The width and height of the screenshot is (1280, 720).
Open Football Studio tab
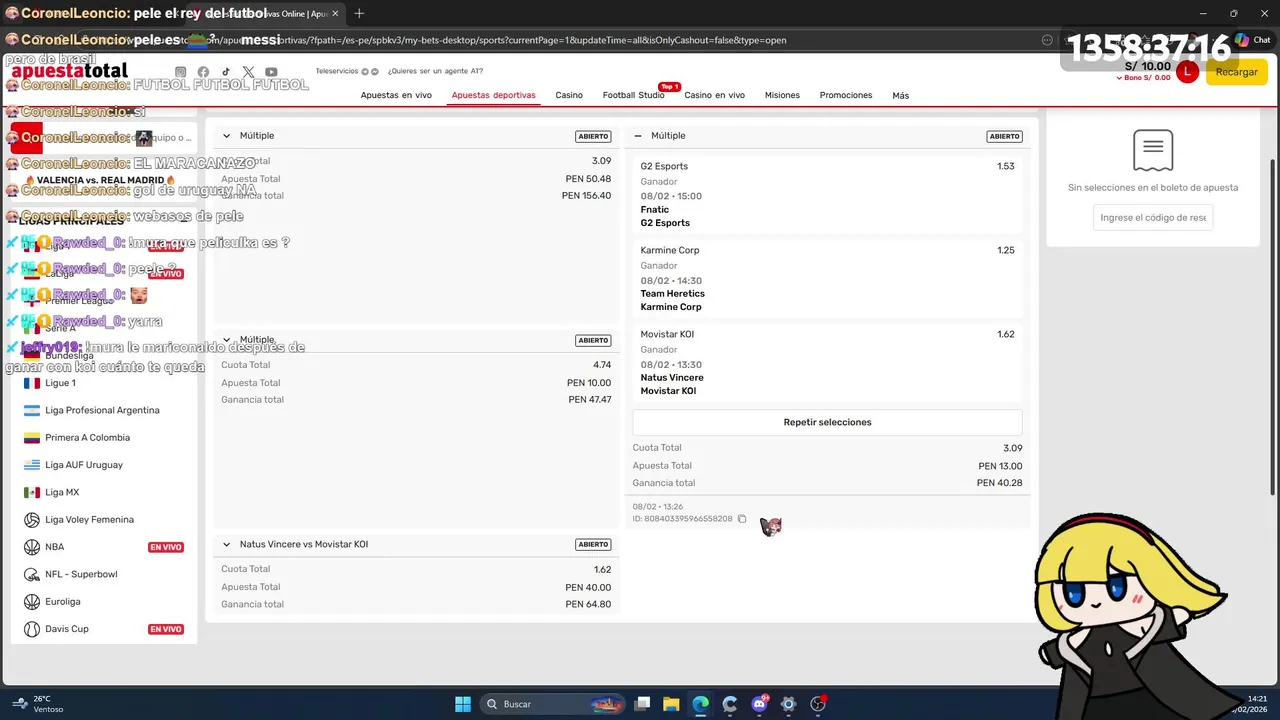(633, 95)
